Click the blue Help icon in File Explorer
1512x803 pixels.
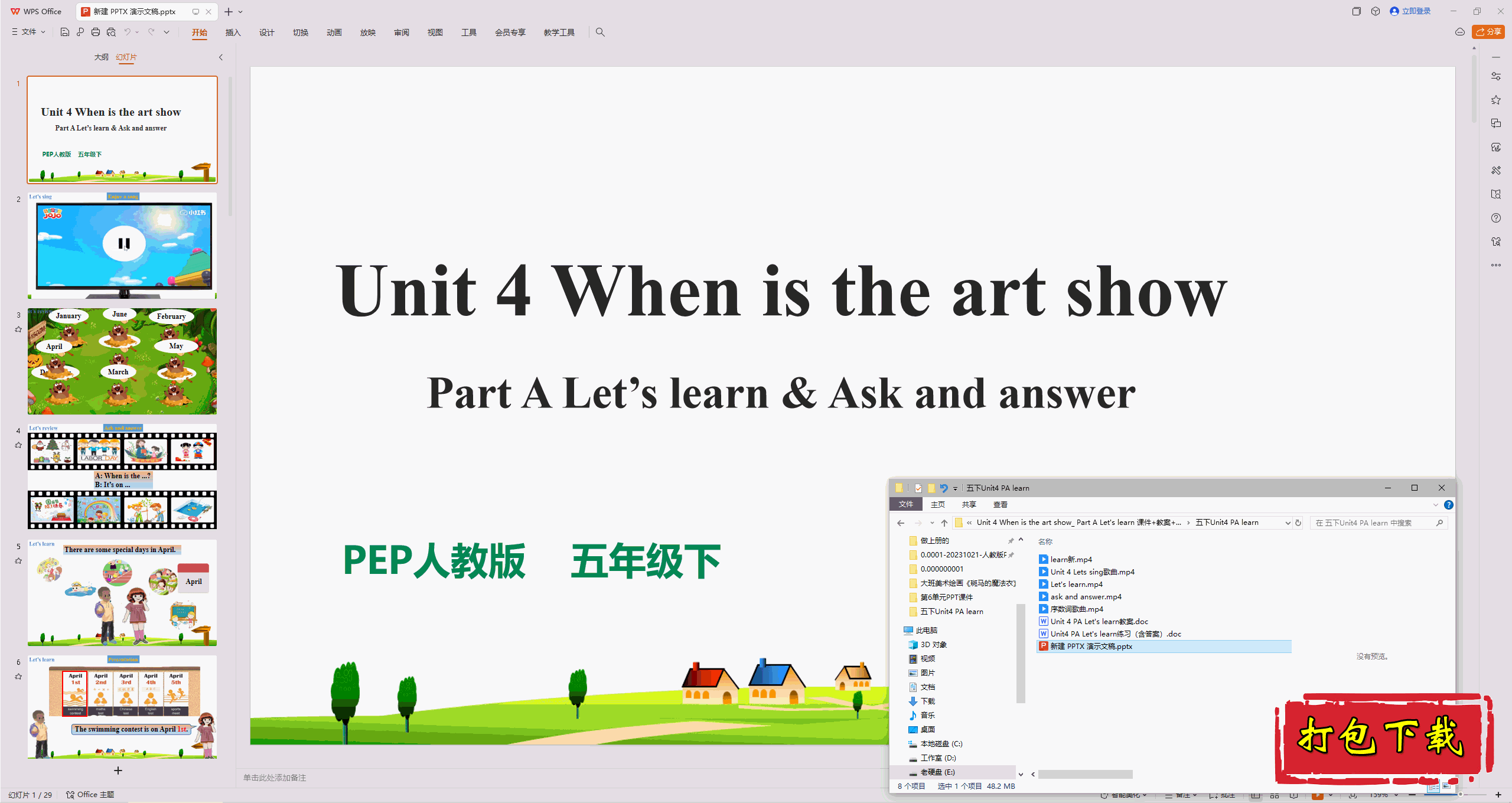pos(1449,505)
